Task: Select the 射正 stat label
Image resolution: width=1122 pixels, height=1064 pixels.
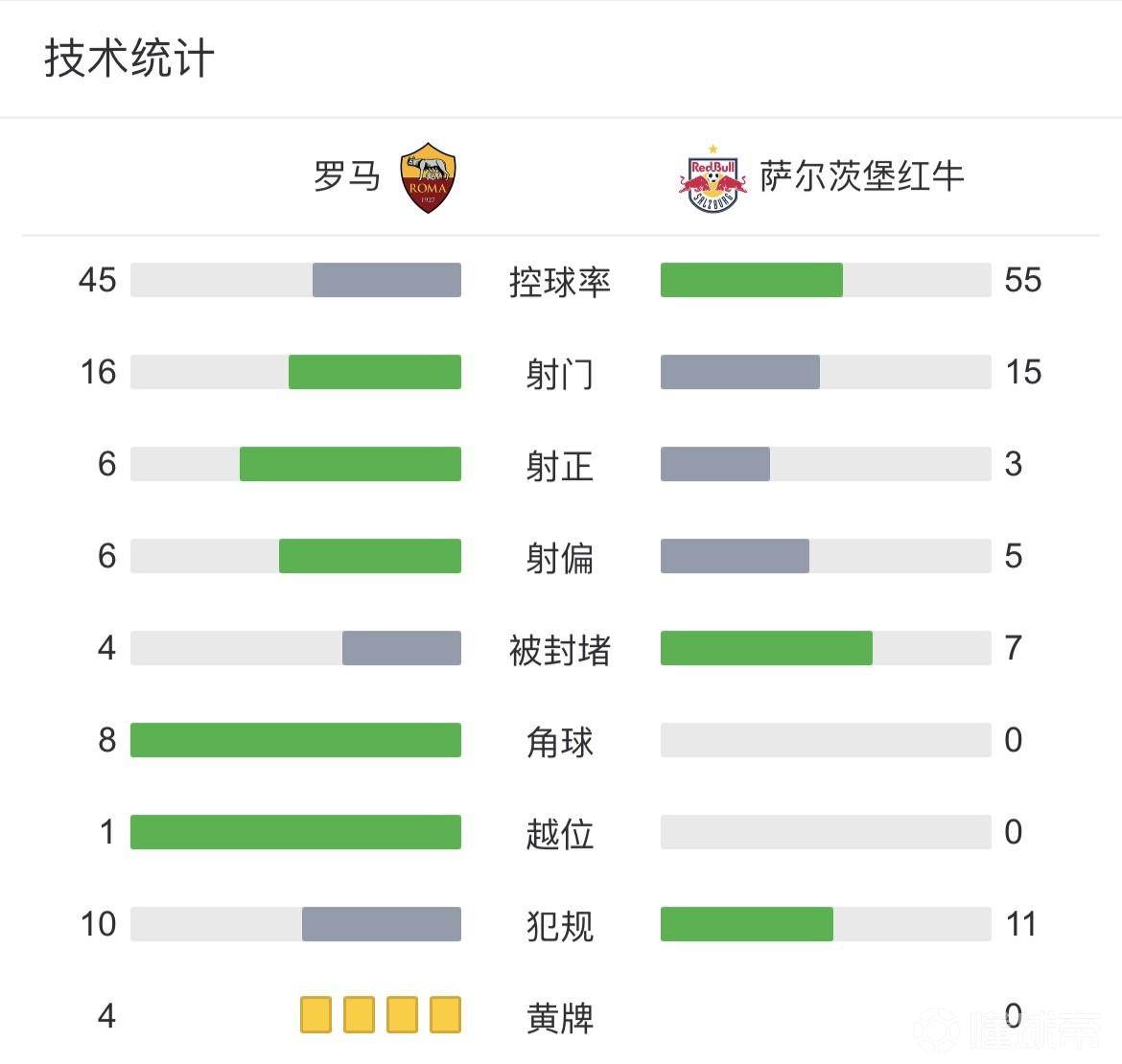Action: [560, 465]
